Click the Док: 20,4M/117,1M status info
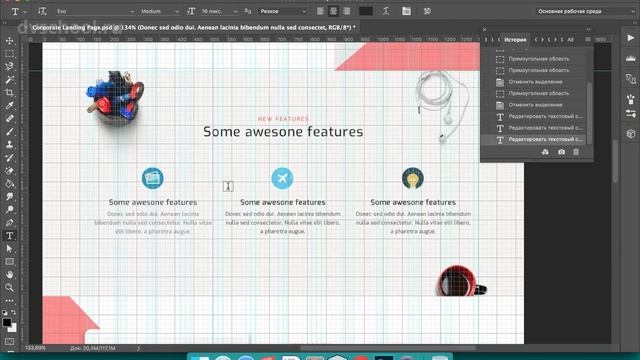The height and width of the screenshot is (360, 640). tap(93, 348)
